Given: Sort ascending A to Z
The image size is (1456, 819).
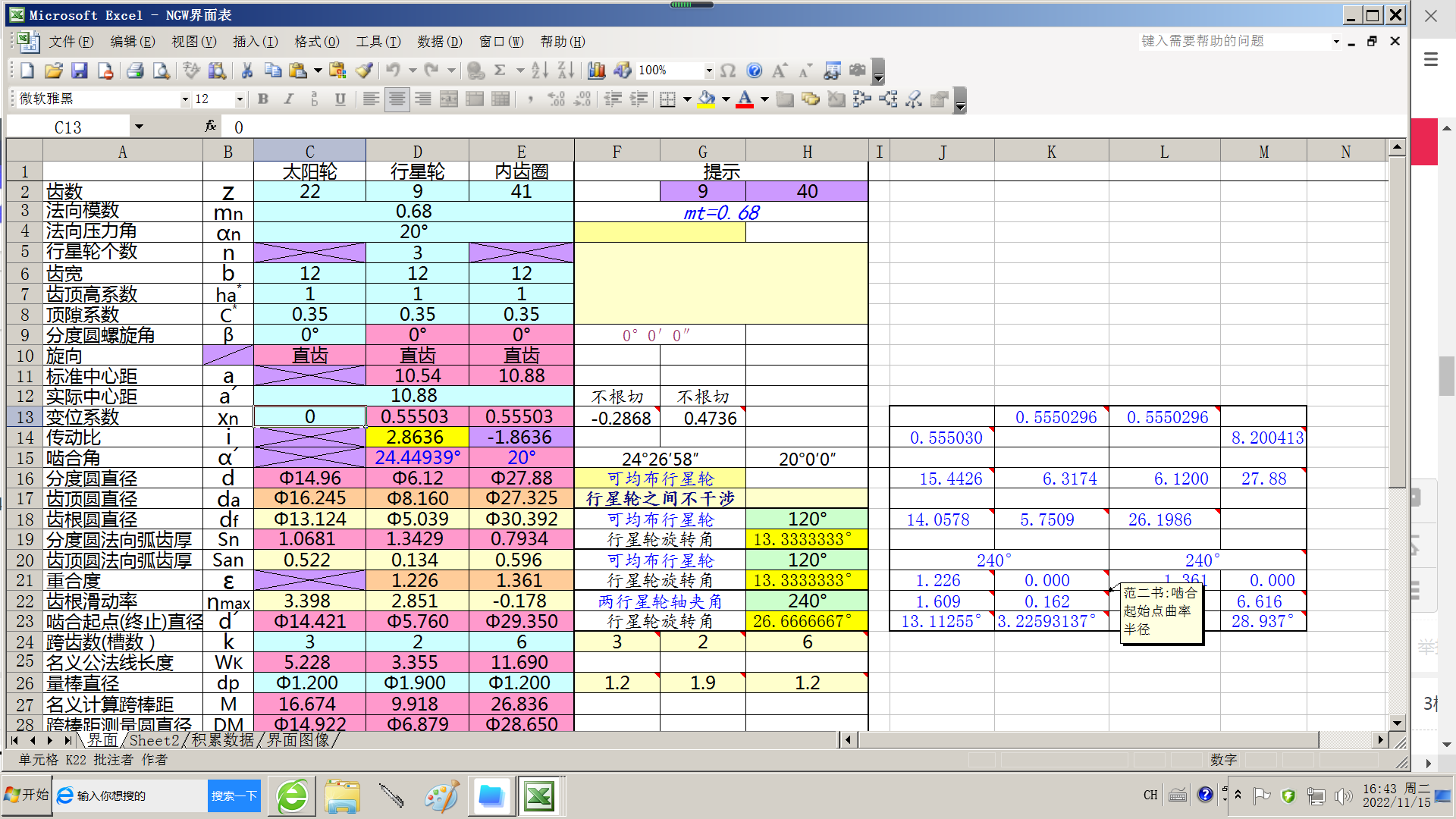Looking at the screenshot, I should click(x=539, y=71).
